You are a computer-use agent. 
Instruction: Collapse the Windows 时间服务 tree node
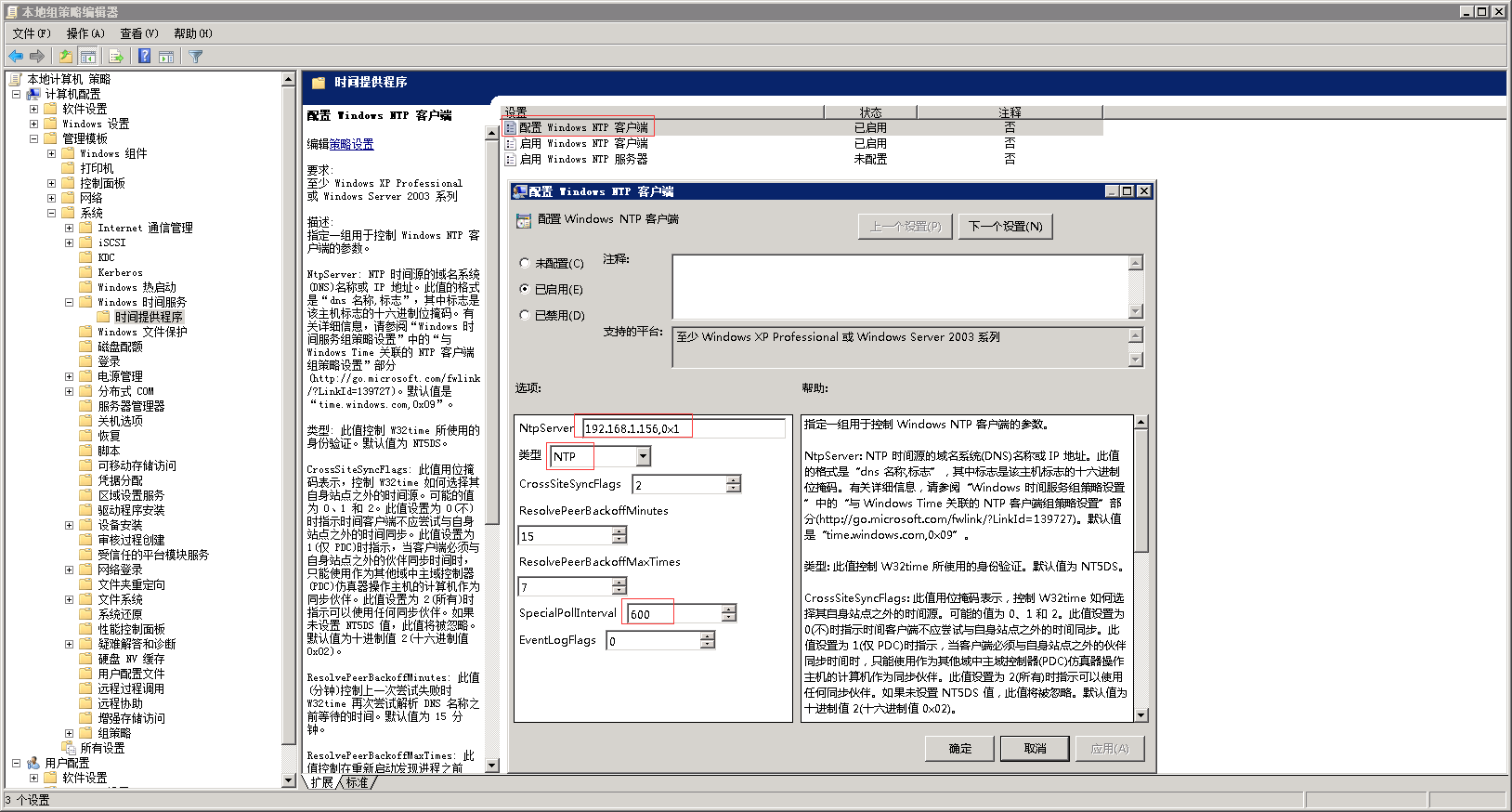pyautogui.click(x=70, y=302)
